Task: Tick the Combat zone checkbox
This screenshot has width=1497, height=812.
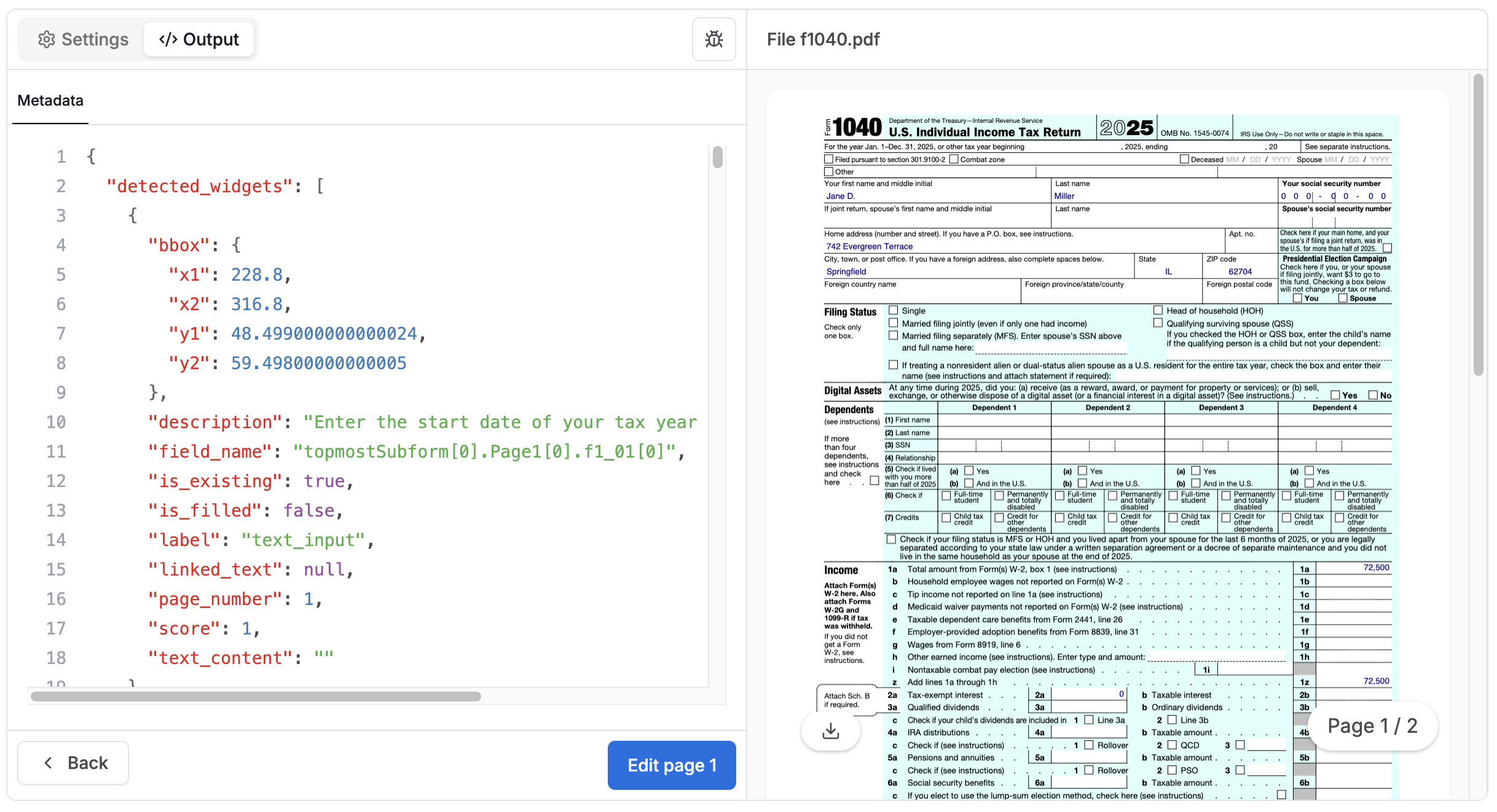Action: point(954,159)
